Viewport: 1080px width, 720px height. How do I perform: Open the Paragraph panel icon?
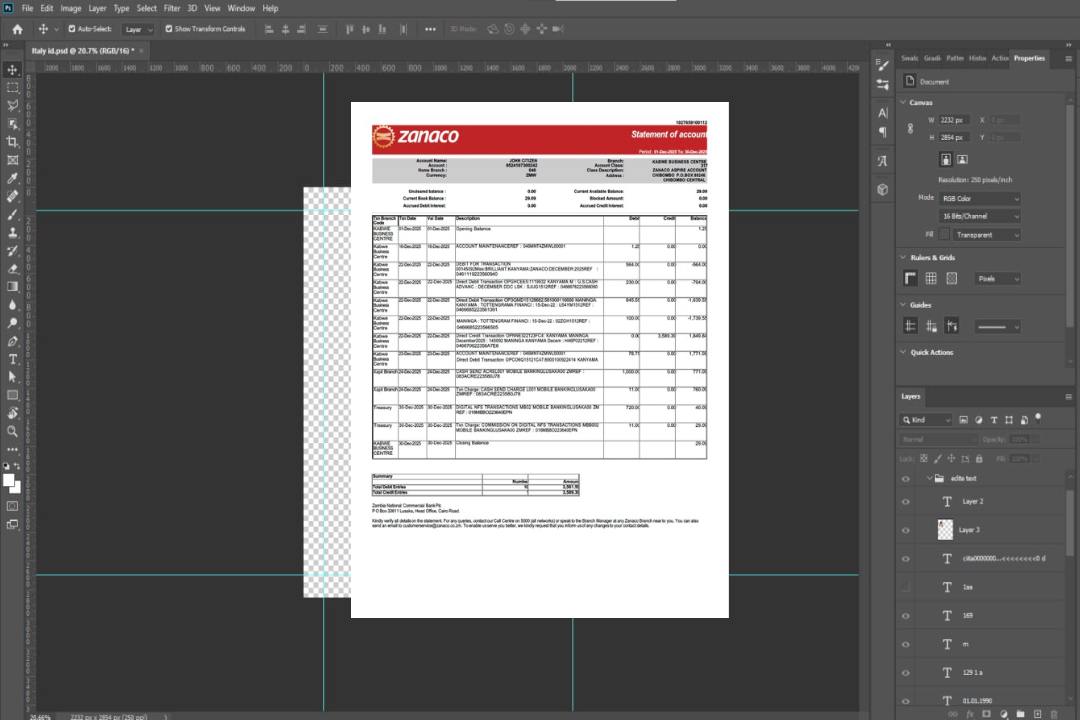882,132
